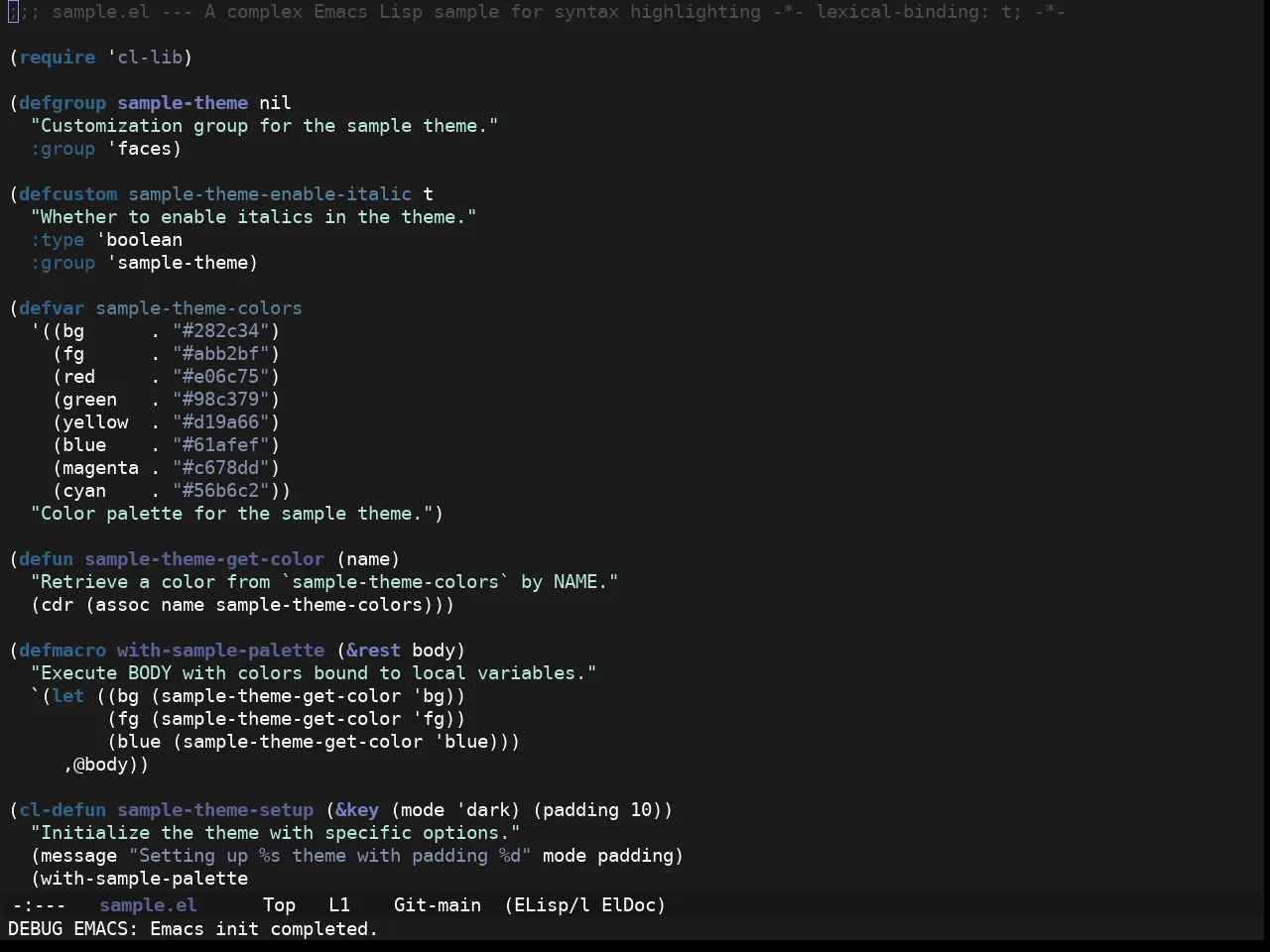Click the "Setting up %s theme" format string
This screenshot has height=952, width=1270.
[330, 856]
